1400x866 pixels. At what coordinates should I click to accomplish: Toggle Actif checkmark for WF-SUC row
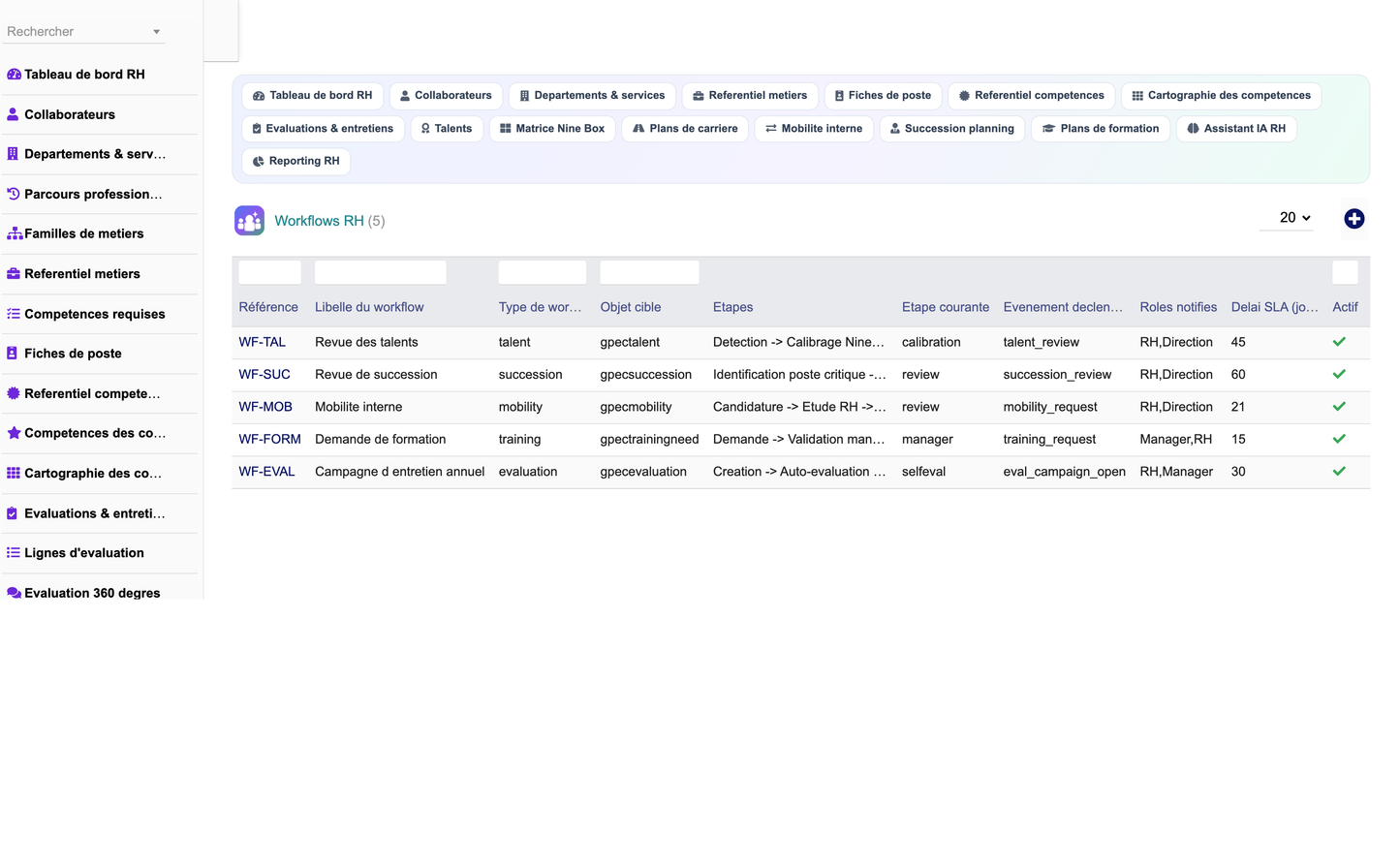[1339, 374]
